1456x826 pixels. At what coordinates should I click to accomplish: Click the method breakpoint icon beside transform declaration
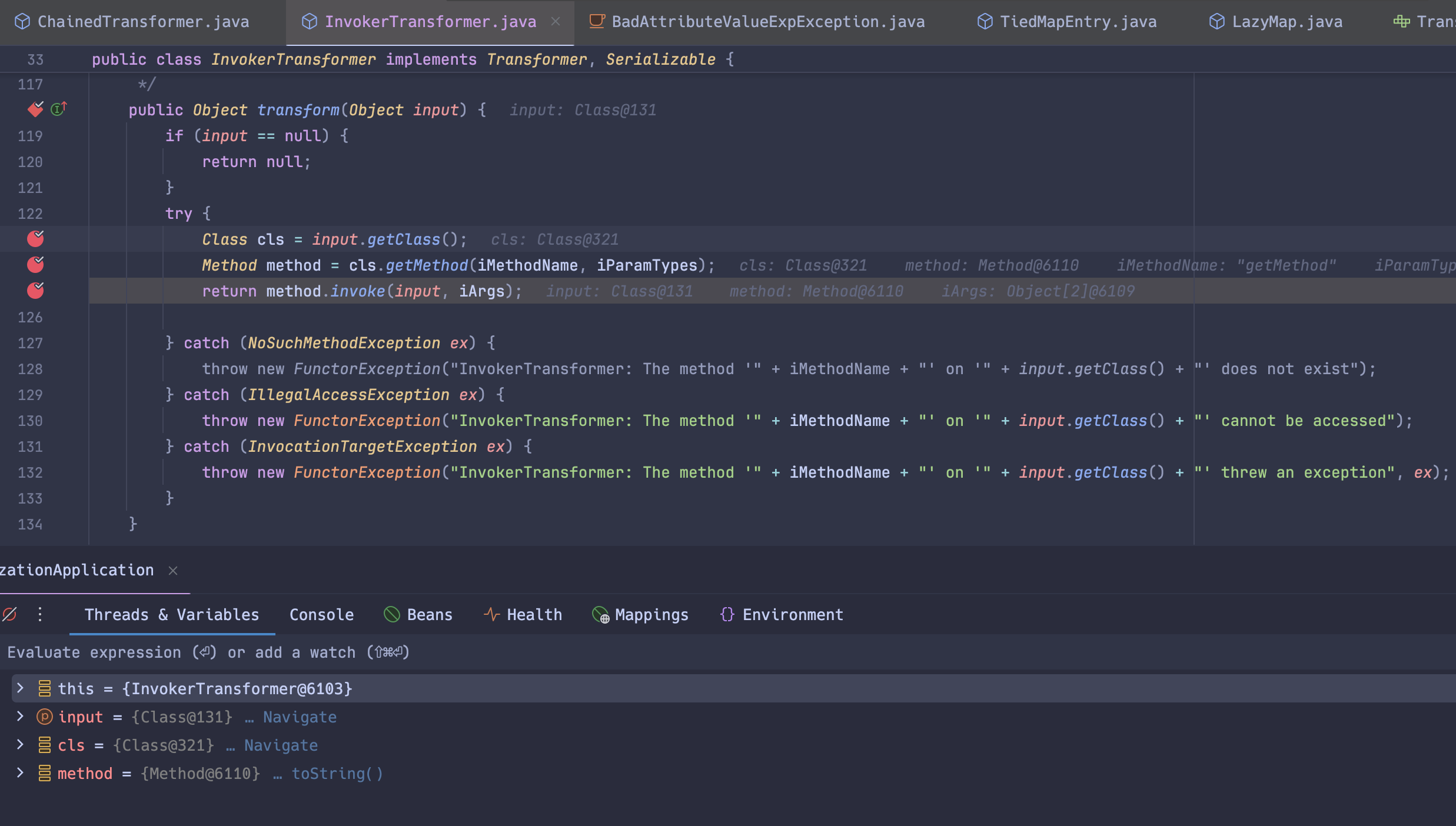click(x=35, y=109)
